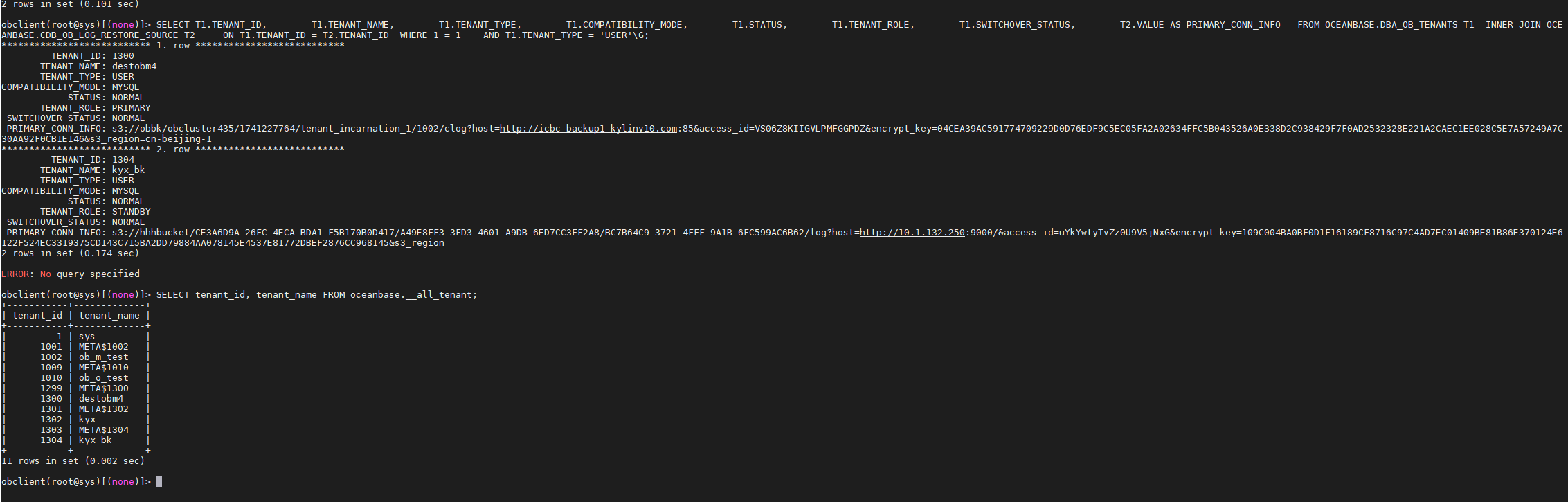Screen dimensions: 1568x502
Task: Open the icbc-backup1-kylinv10.com host link
Action: coord(588,129)
